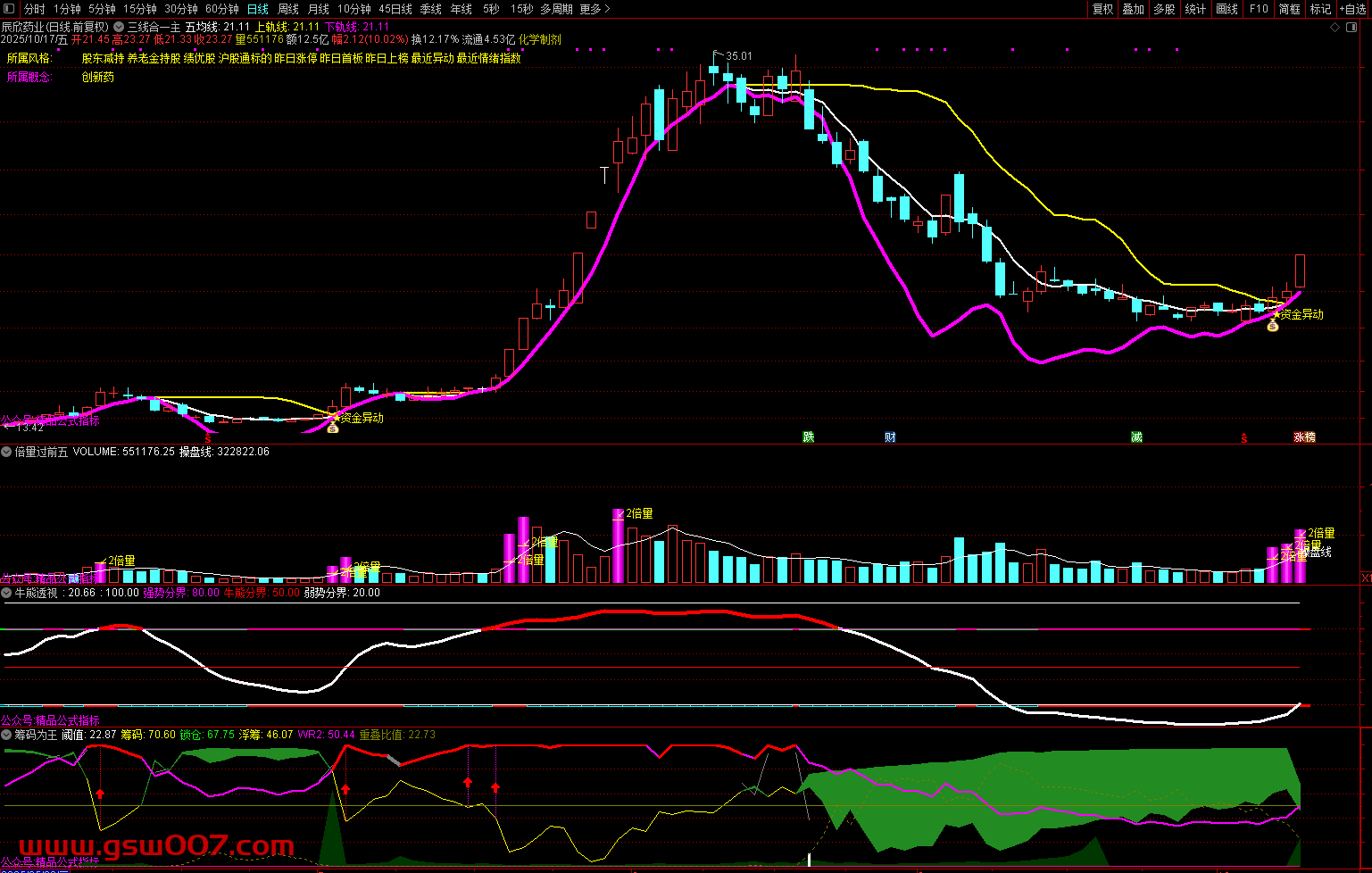1372x873 pixels.
Task: Expand 更多 period options
Action: coord(595,9)
